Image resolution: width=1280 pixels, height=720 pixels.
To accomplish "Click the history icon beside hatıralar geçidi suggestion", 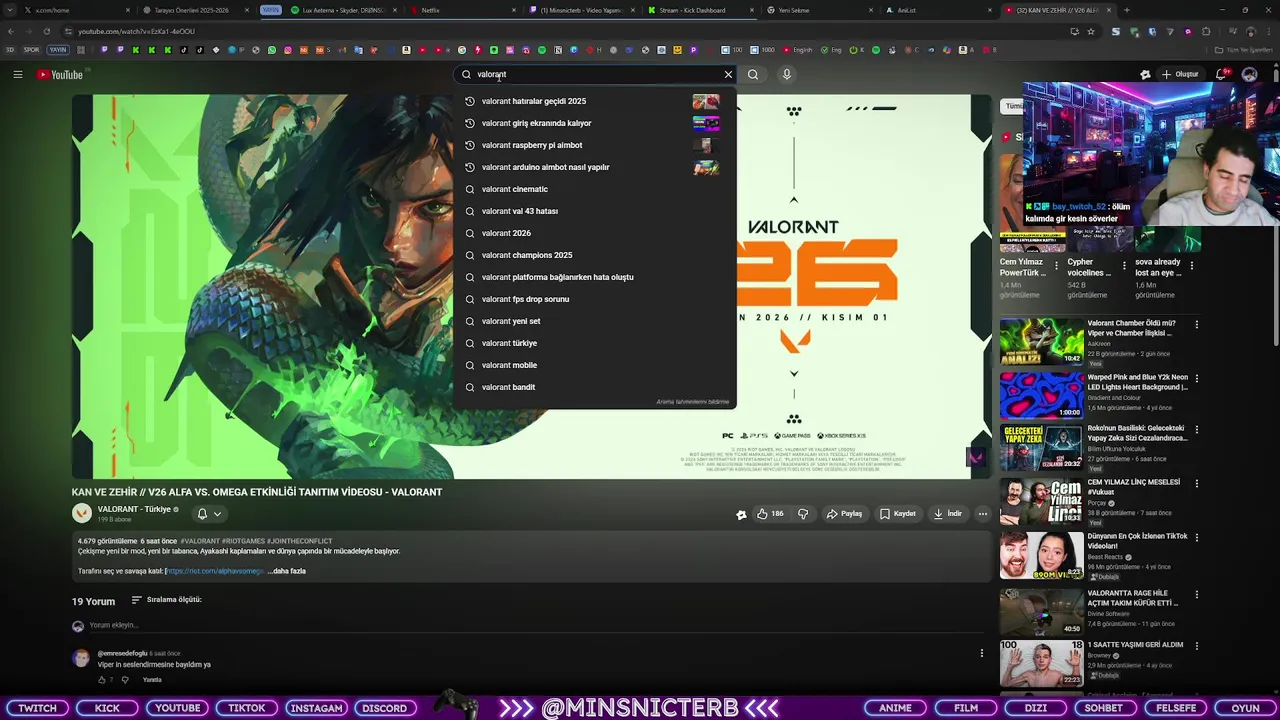I will pyautogui.click(x=470, y=101).
